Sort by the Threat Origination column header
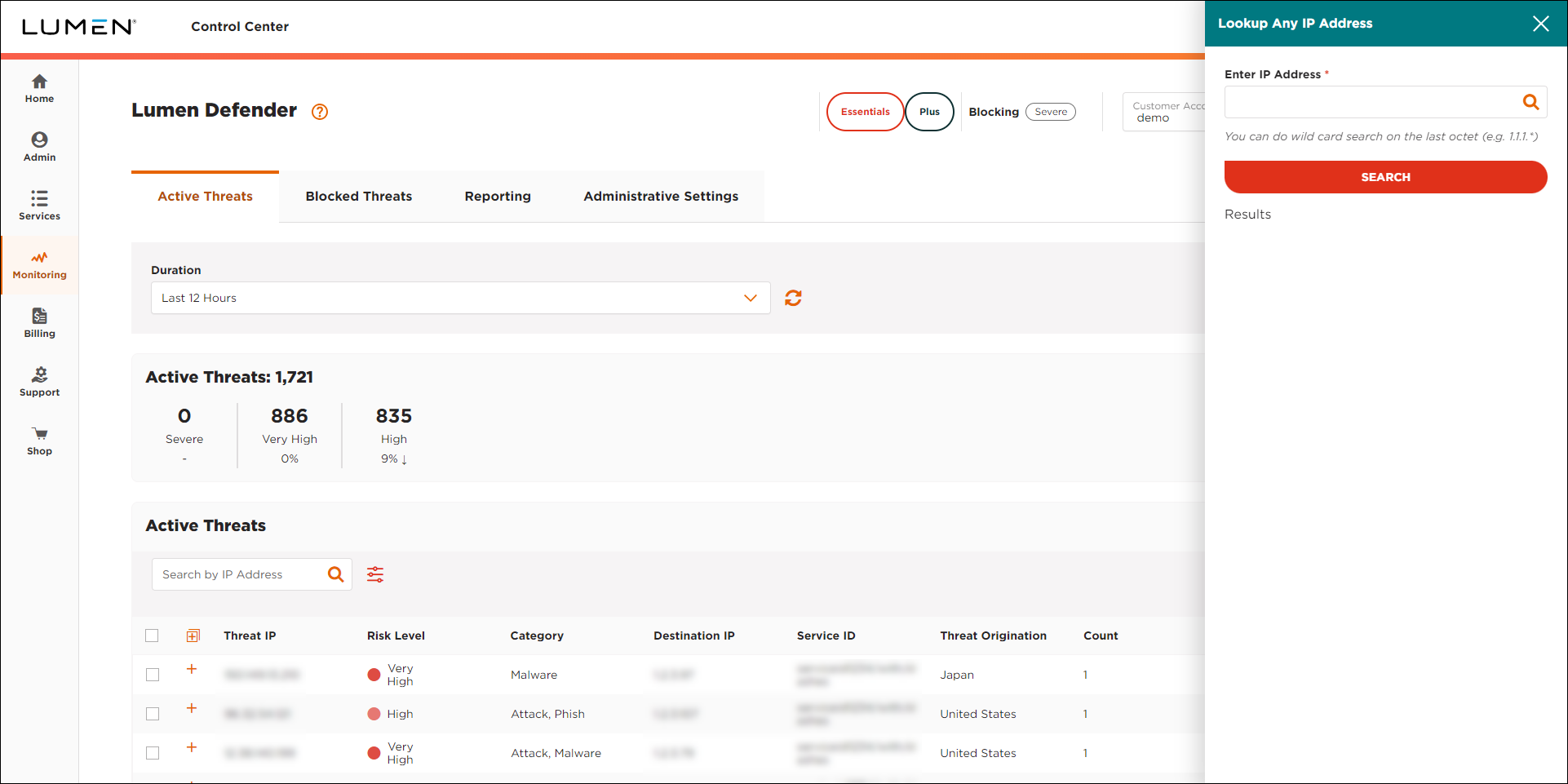 pyautogui.click(x=993, y=636)
